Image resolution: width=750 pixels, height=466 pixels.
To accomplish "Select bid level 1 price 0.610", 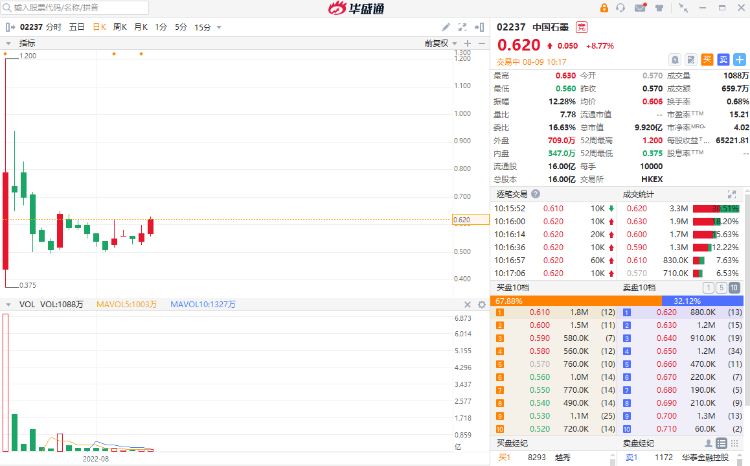I will [x=540, y=312].
